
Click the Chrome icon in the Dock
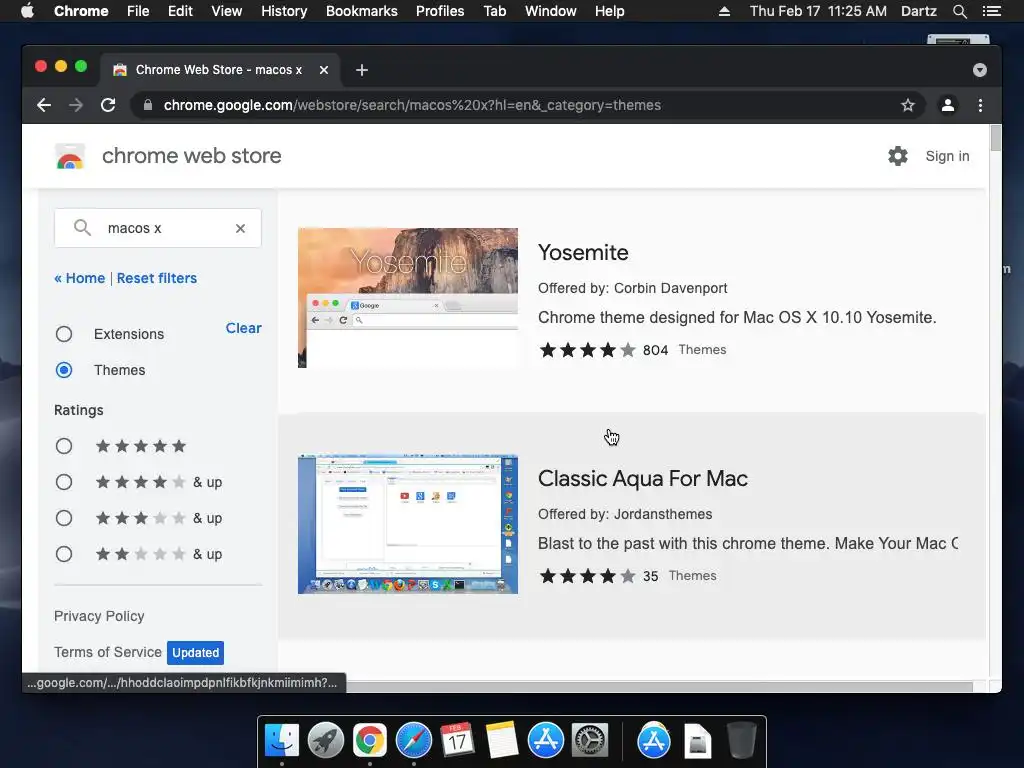click(370, 741)
